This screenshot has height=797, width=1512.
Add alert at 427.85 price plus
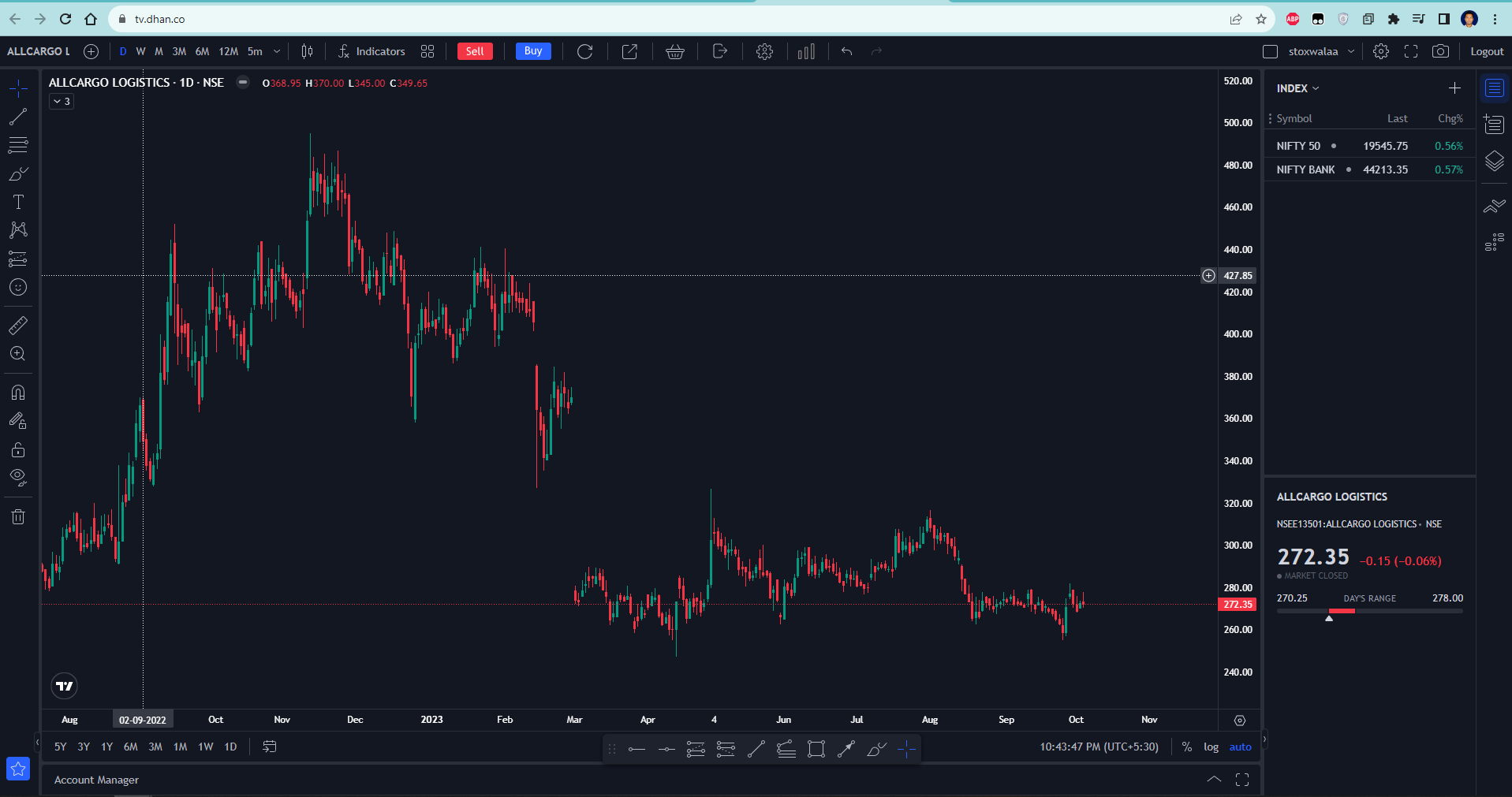click(x=1208, y=275)
